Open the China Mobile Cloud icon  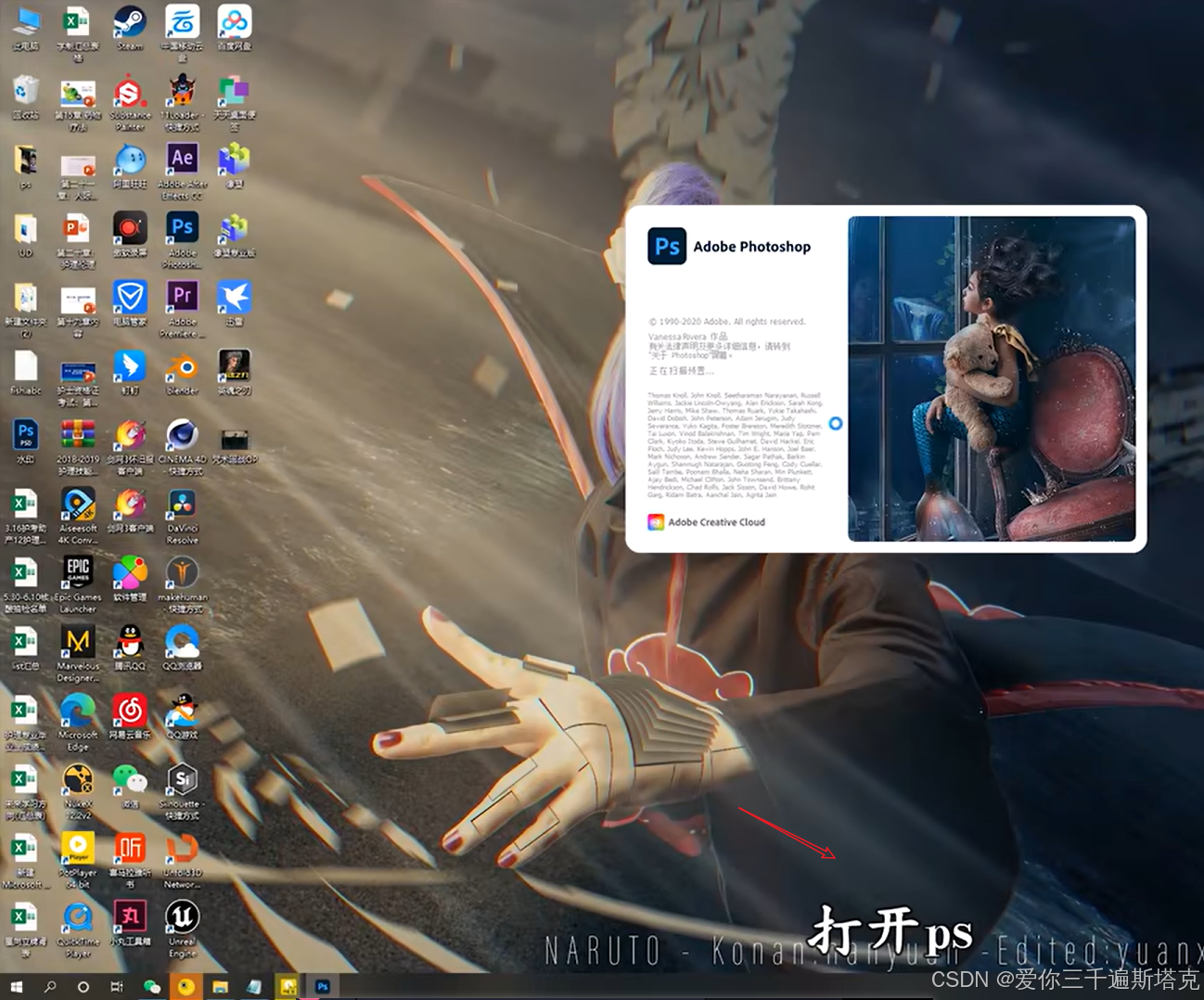[x=183, y=32]
